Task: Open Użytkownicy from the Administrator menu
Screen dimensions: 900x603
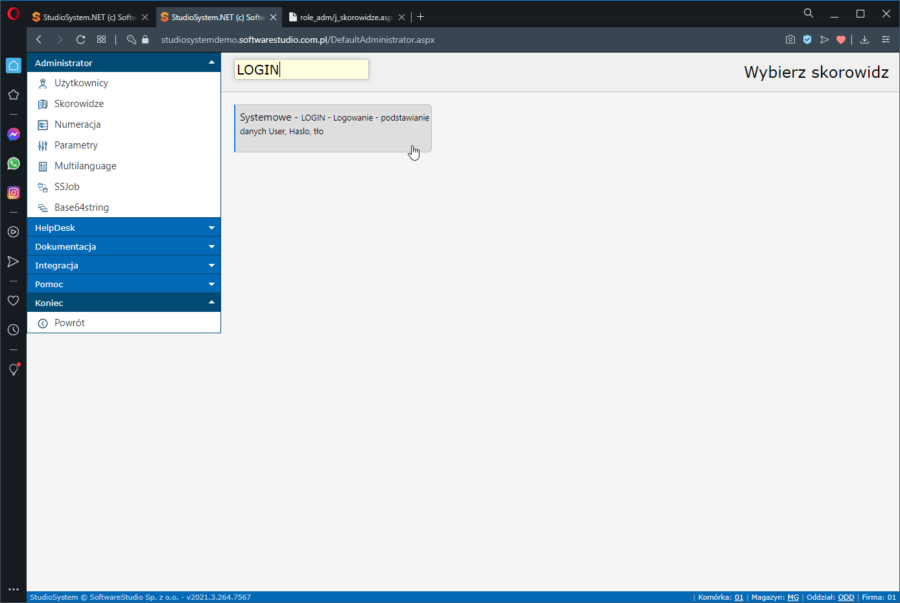Action: 81,83
